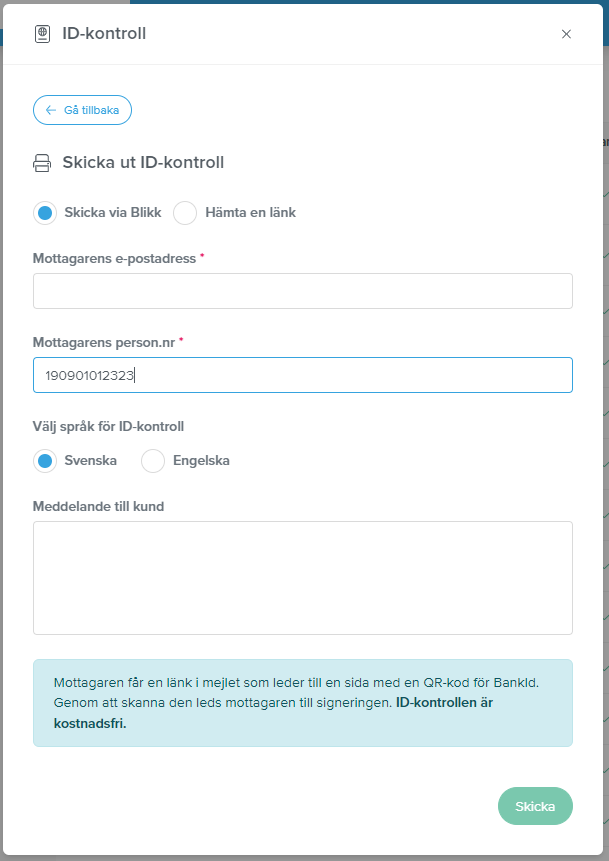The height and width of the screenshot is (861, 609).
Task: Select the Skicka via Blikk radio option
Action: (45, 213)
